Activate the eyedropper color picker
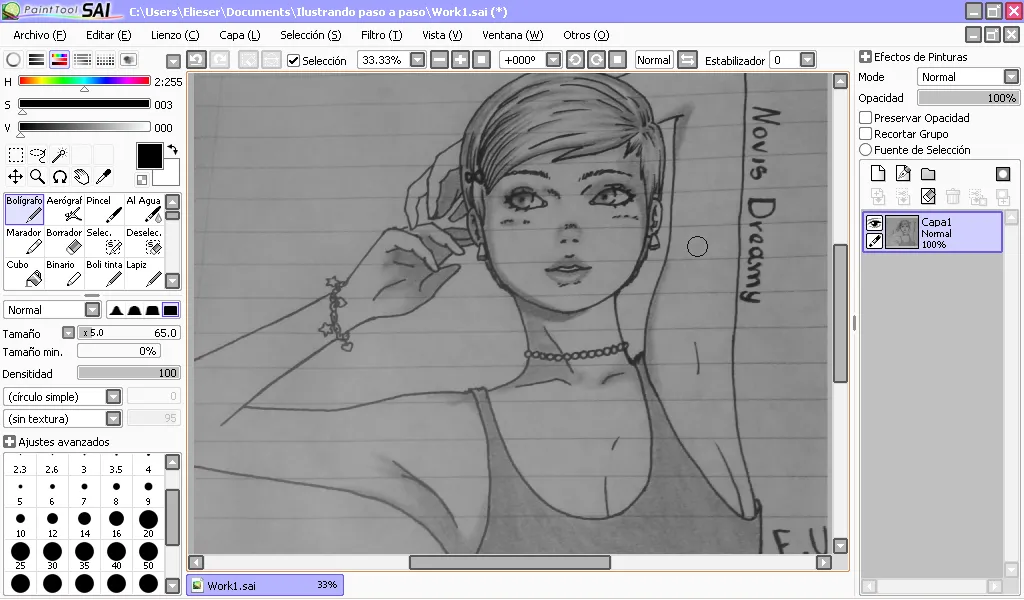 103,176
